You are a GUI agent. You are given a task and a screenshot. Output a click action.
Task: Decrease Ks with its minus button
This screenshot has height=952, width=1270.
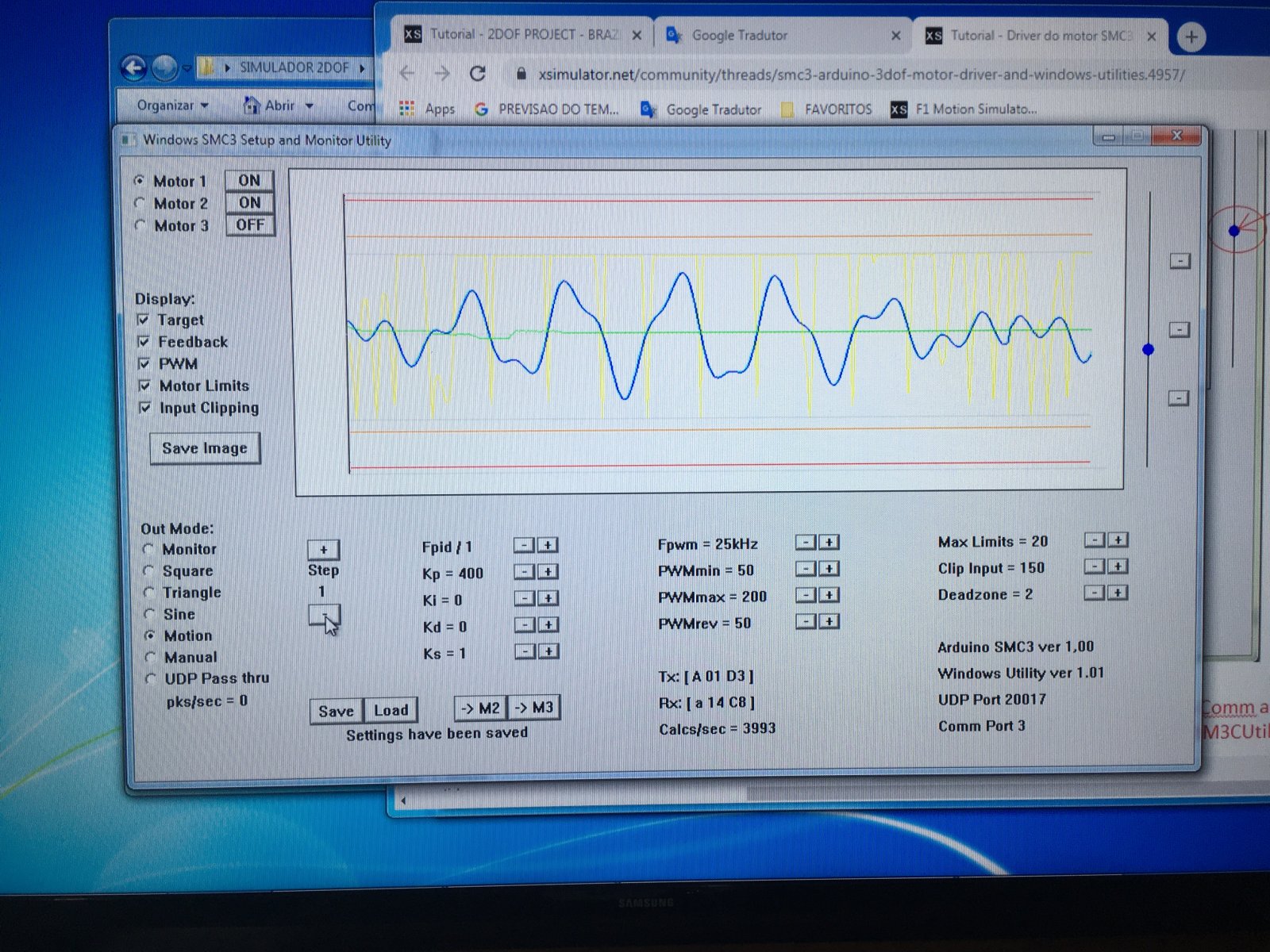525,651
